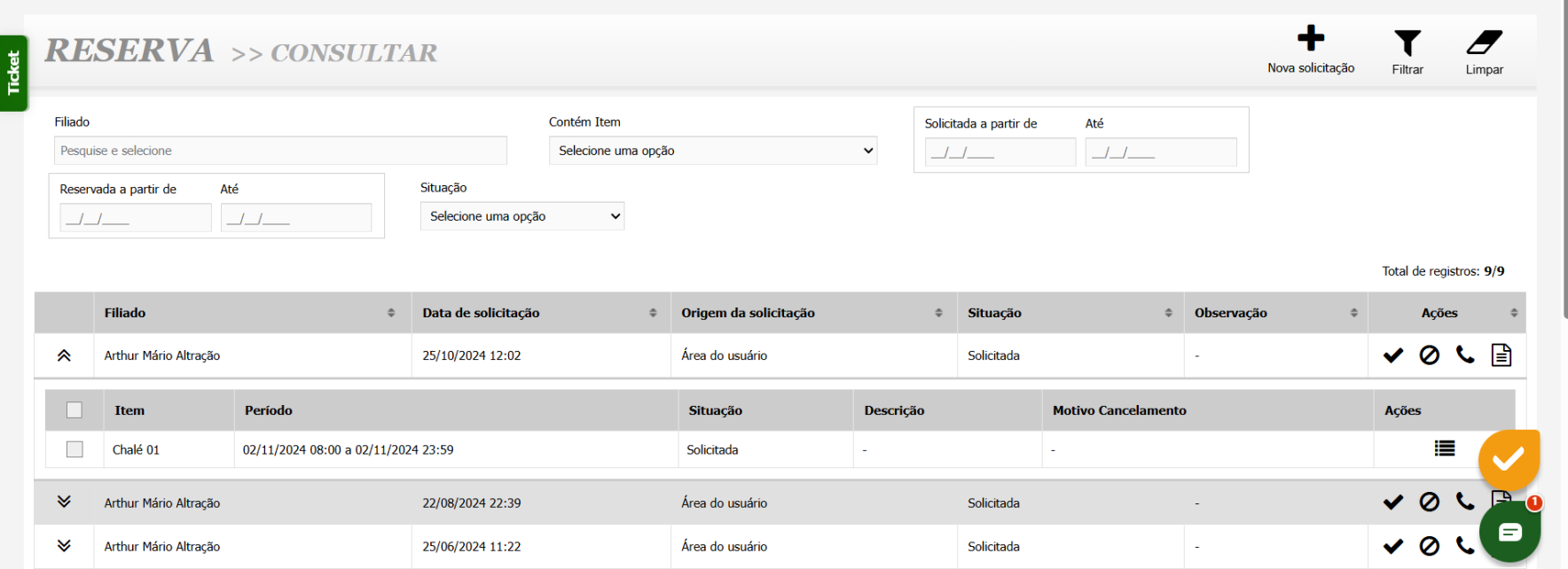Open list actions icon for Chalé 01
The width and height of the screenshot is (1568, 569).
point(1444,448)
